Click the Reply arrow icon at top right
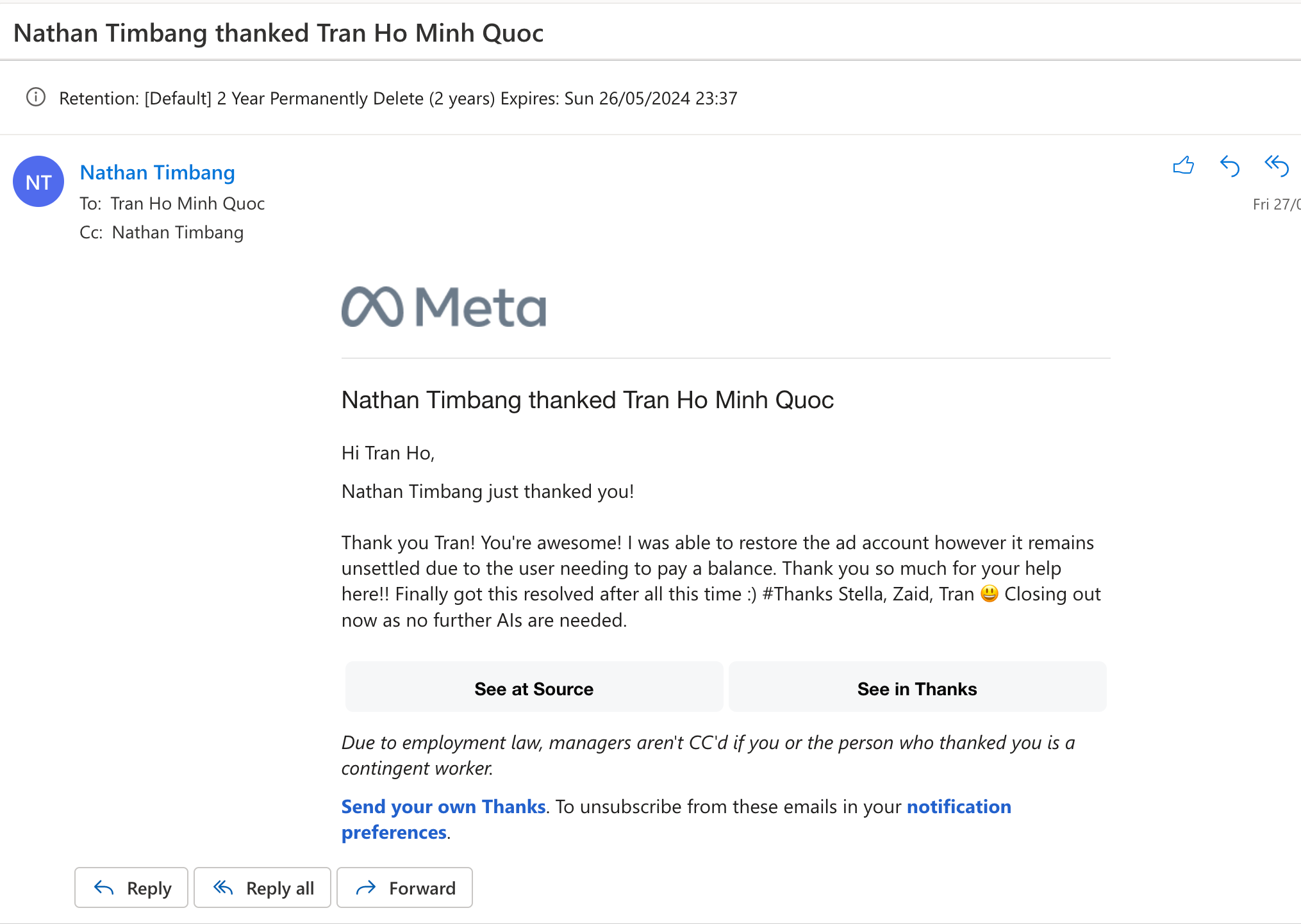Viewport: 1301px width, 924px height. coord(1230,167)
